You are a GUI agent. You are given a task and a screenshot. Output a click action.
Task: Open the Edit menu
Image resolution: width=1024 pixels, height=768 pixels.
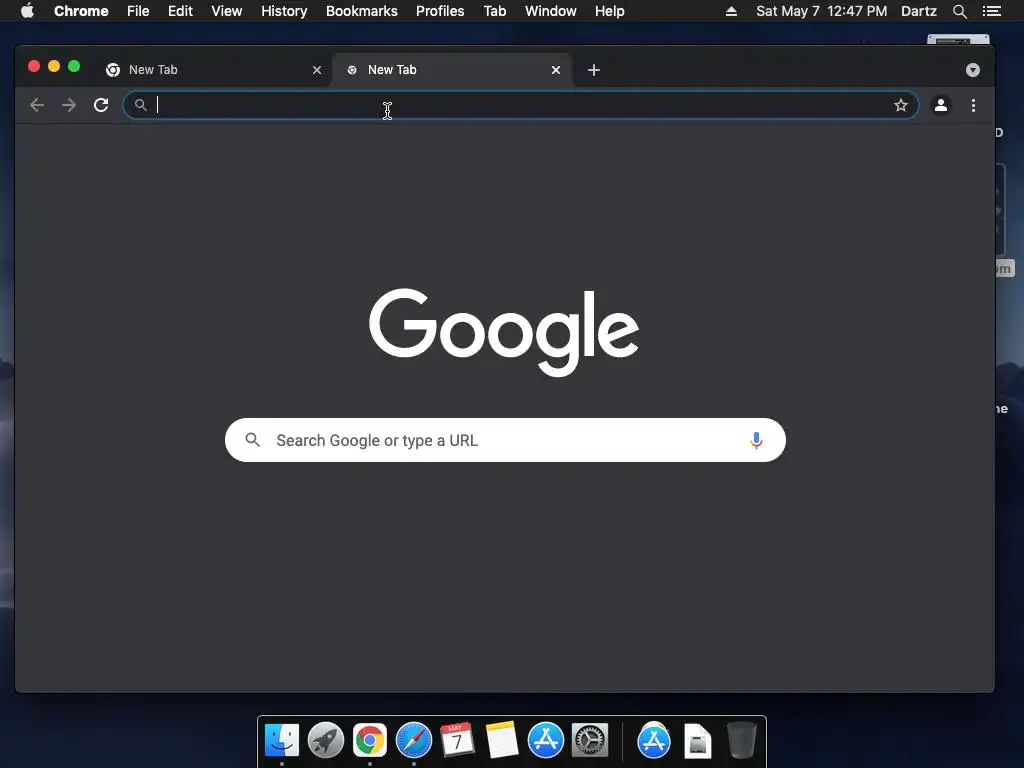click(x=180, y=11)
